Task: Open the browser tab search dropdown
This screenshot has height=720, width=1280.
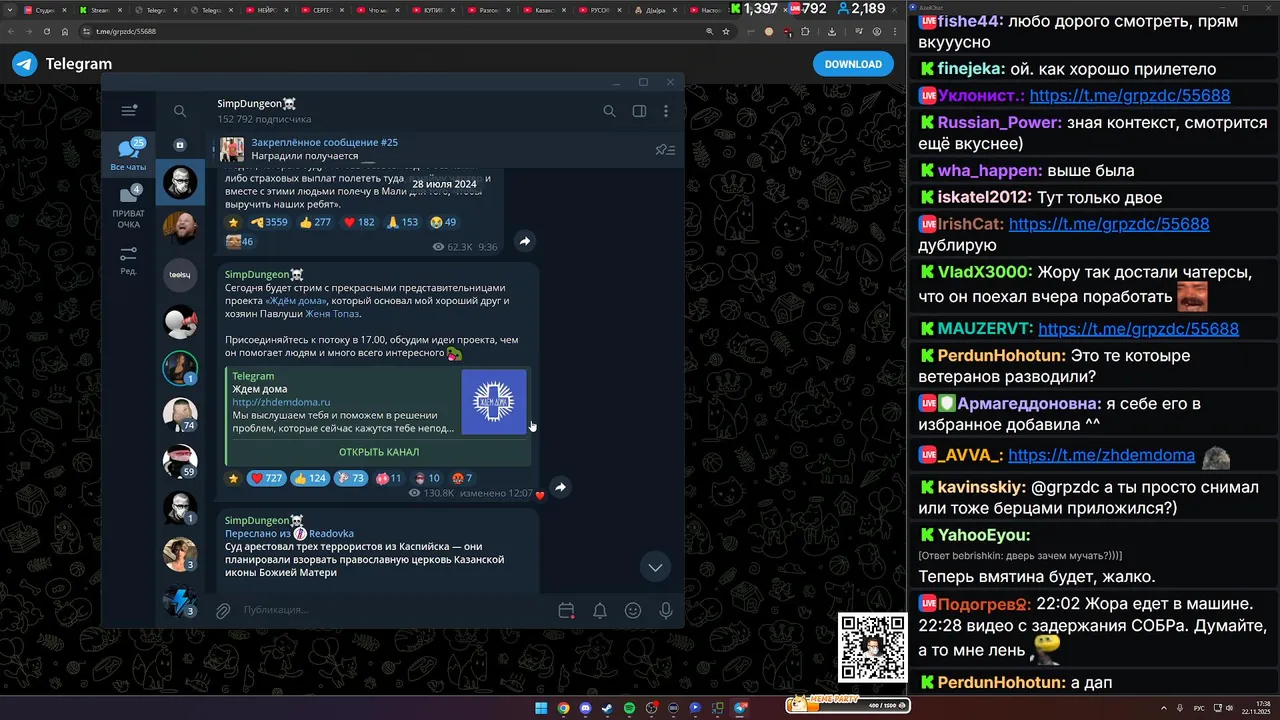Action: (10, 9)
